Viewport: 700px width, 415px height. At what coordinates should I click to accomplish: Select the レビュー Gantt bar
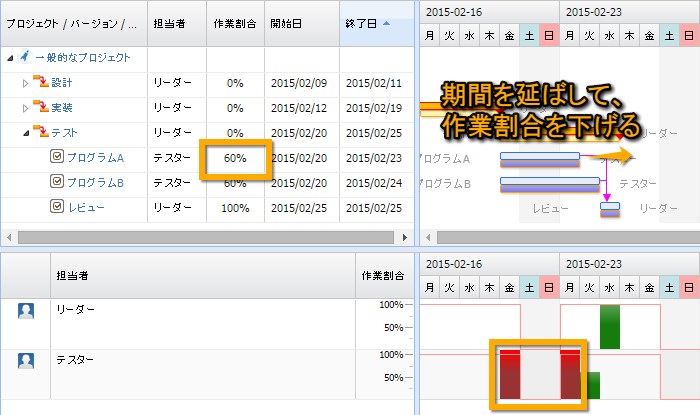tap(610, 210)
